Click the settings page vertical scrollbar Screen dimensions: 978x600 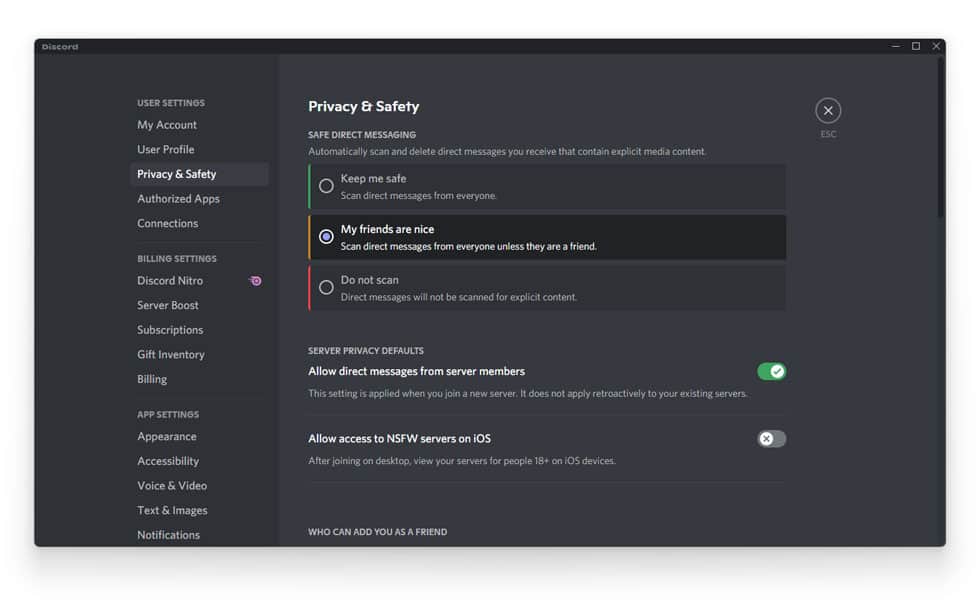(940, 137)
